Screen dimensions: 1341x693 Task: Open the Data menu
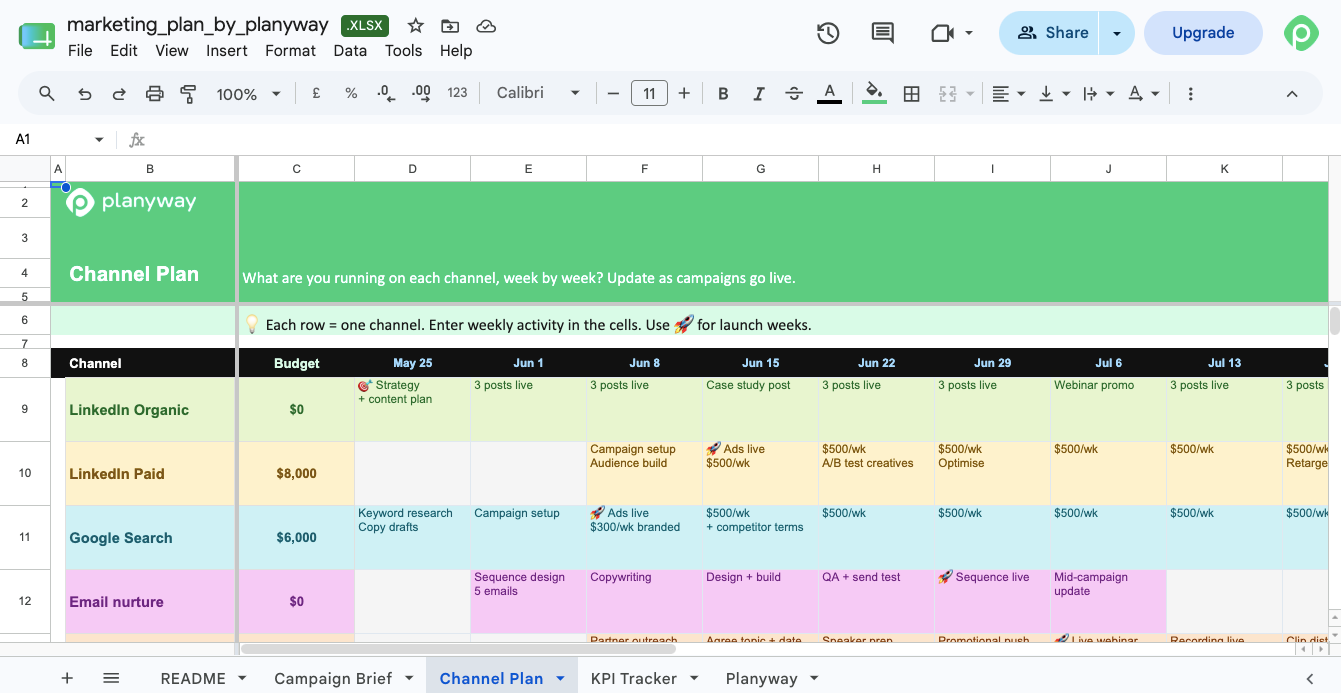tap(350, 50)
